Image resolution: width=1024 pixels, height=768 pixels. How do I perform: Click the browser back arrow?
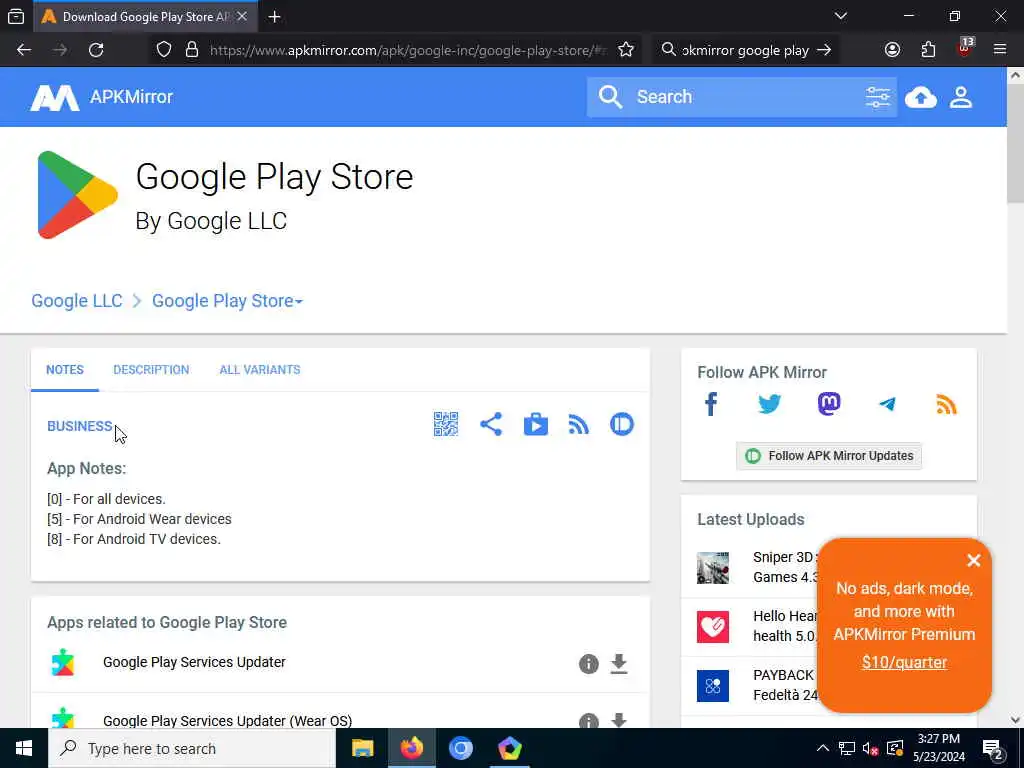click(x=24, y=50)
